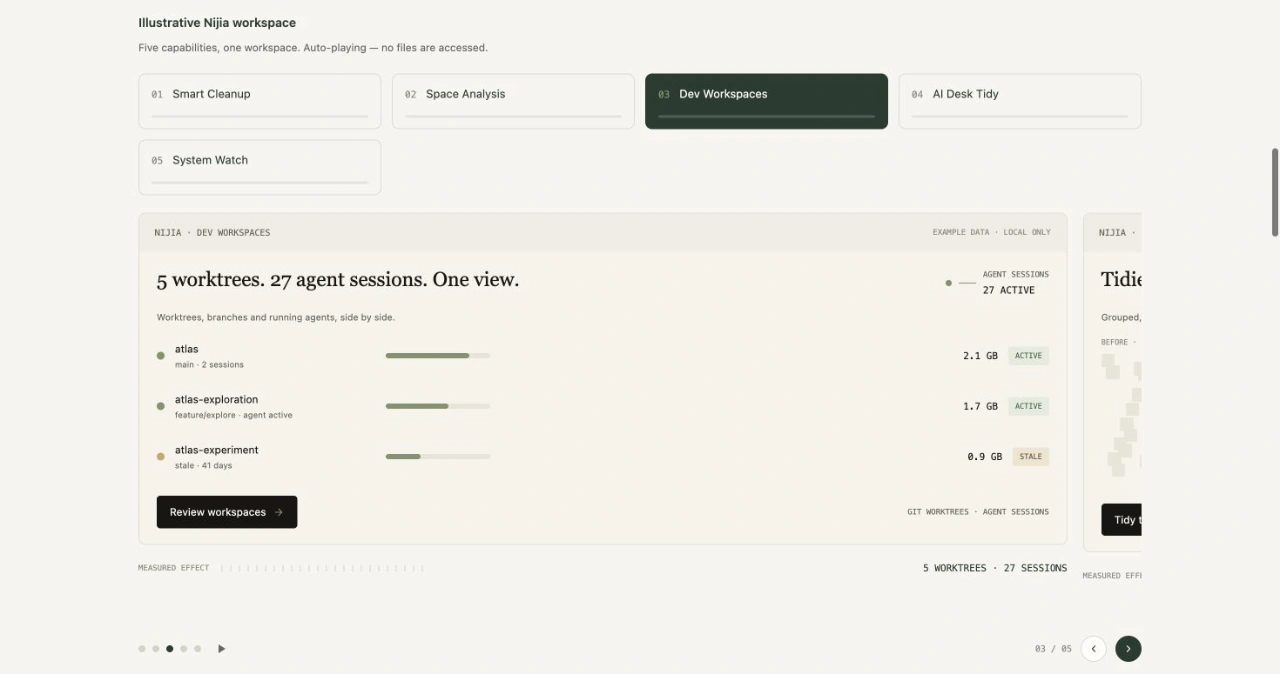Click the atlas usage progress bar

(438, 355)
